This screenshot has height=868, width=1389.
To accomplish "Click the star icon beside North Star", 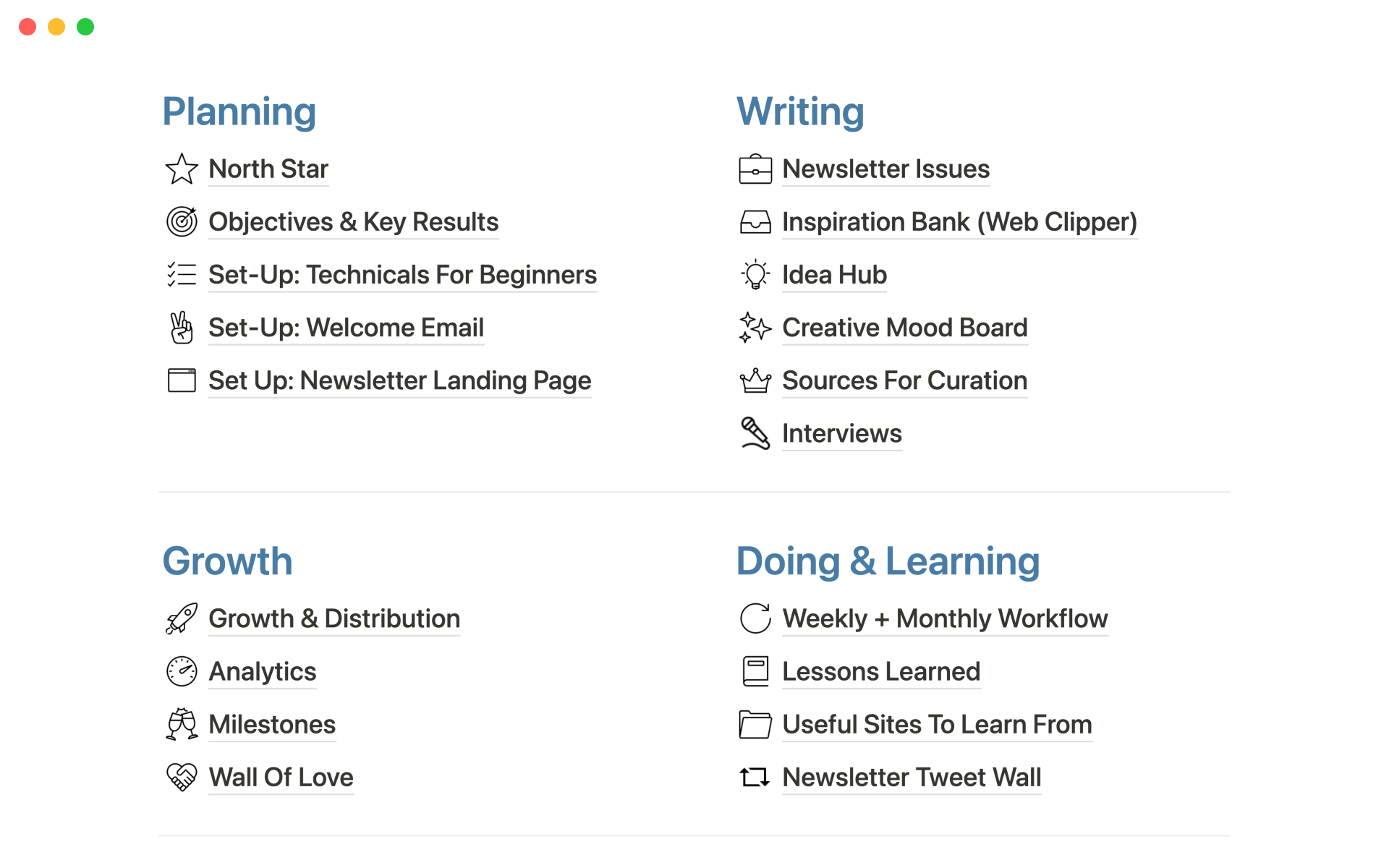I will [182, 169].
